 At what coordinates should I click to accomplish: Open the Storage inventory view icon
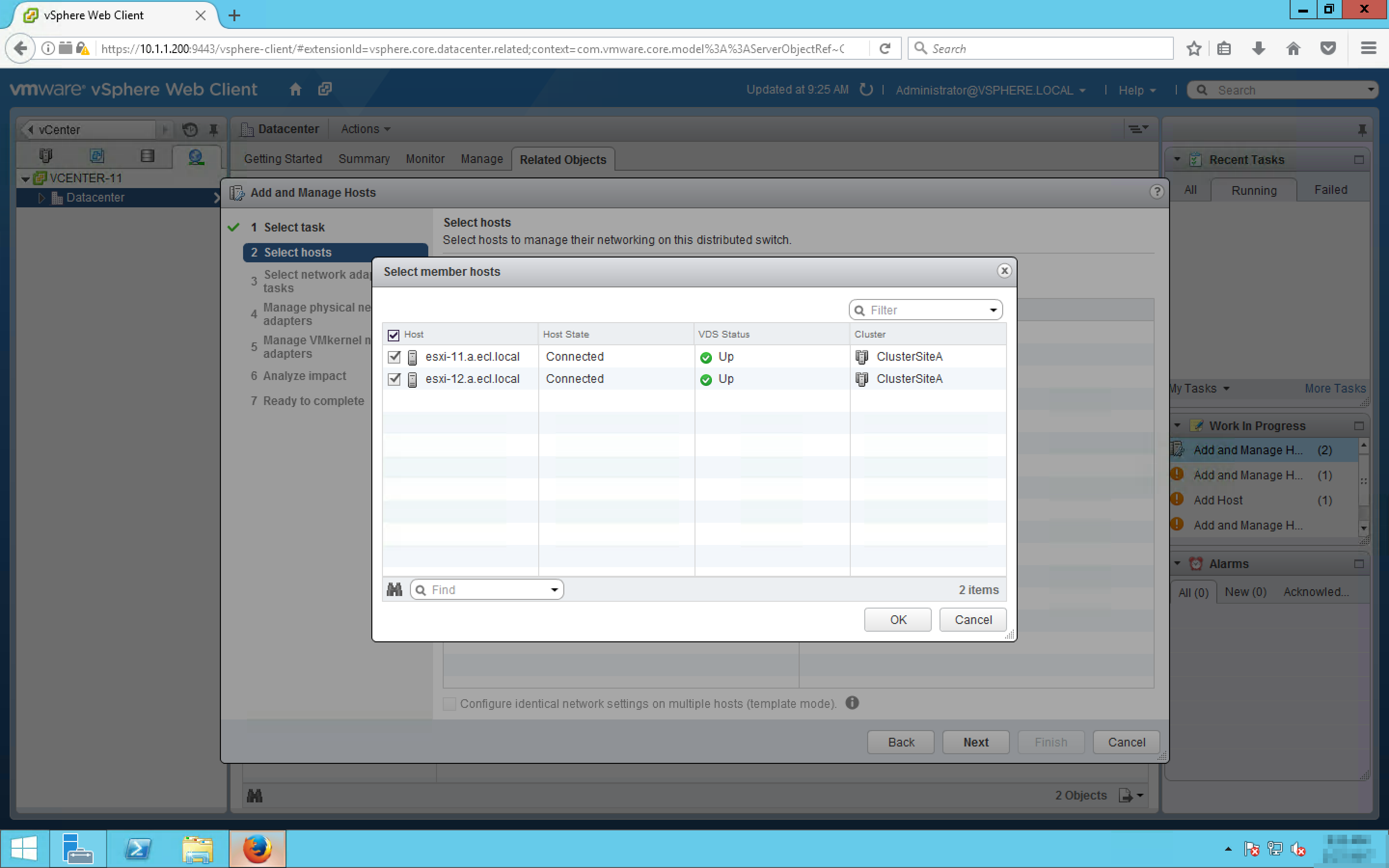(x=148, y=156)
